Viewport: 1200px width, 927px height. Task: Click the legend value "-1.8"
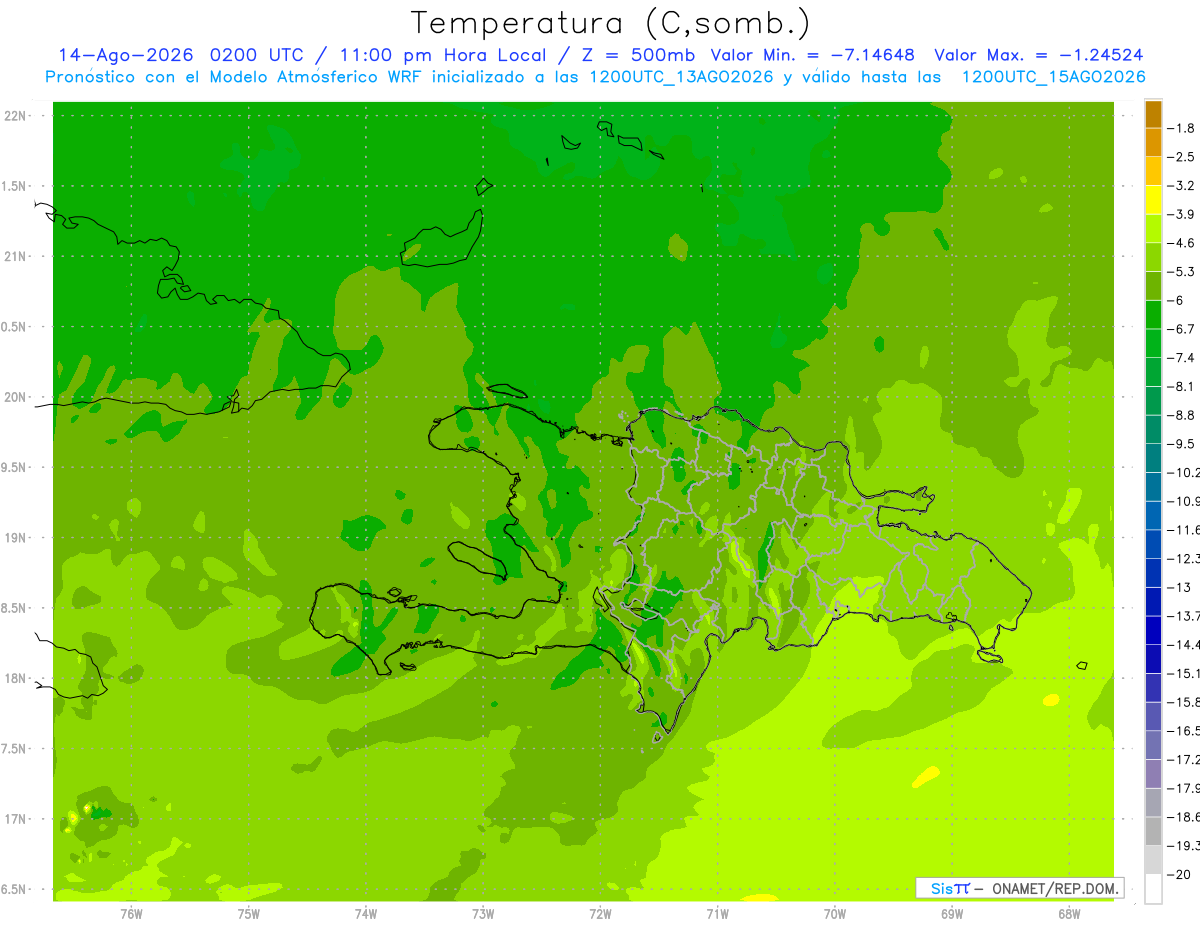(1180, 128)
